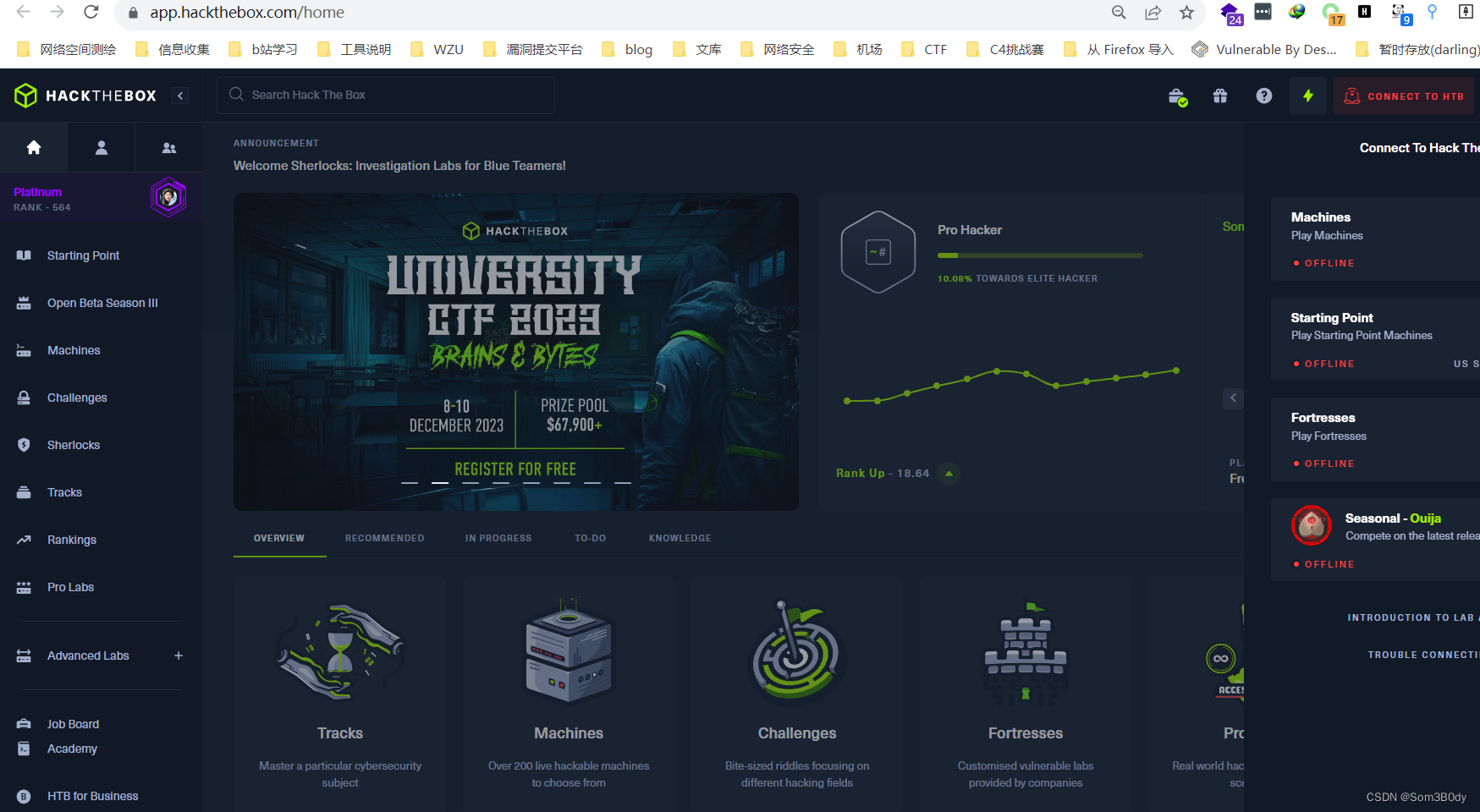
Task: Collapse the sidebar with the chevron button
Action: click(180, 96)
